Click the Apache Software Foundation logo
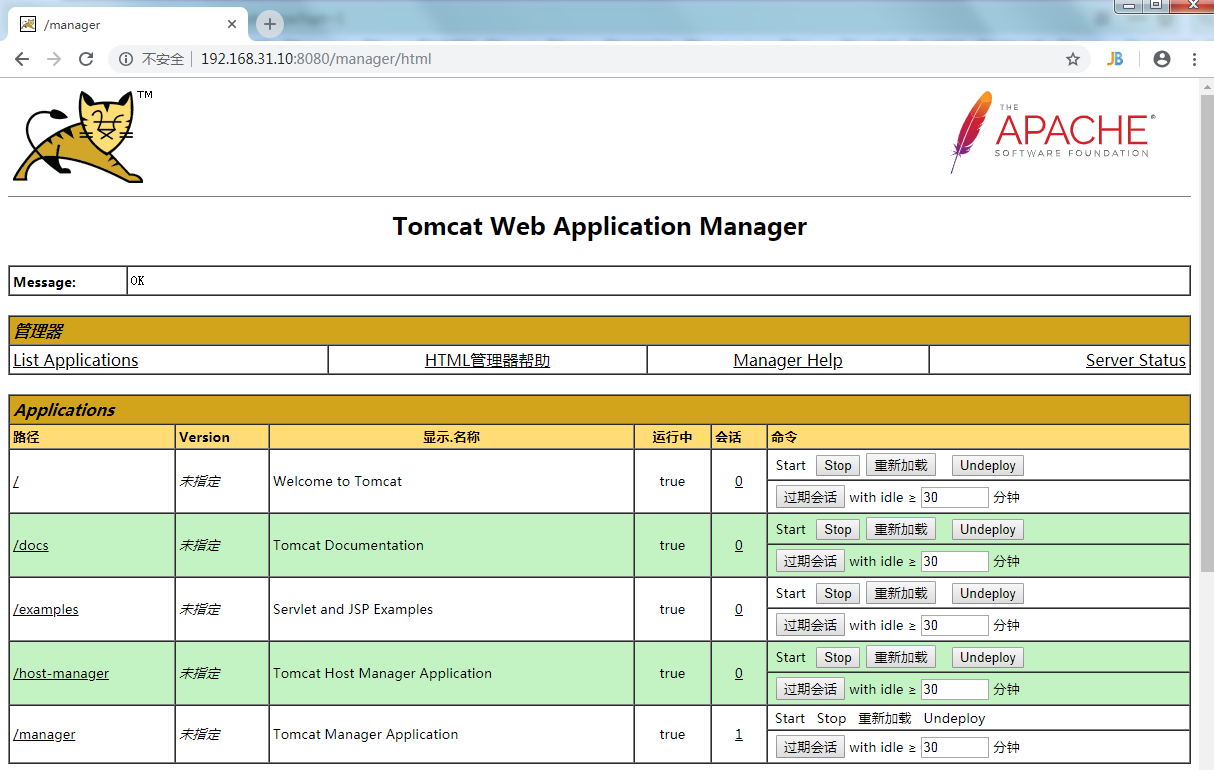 tap(1052, 132)
